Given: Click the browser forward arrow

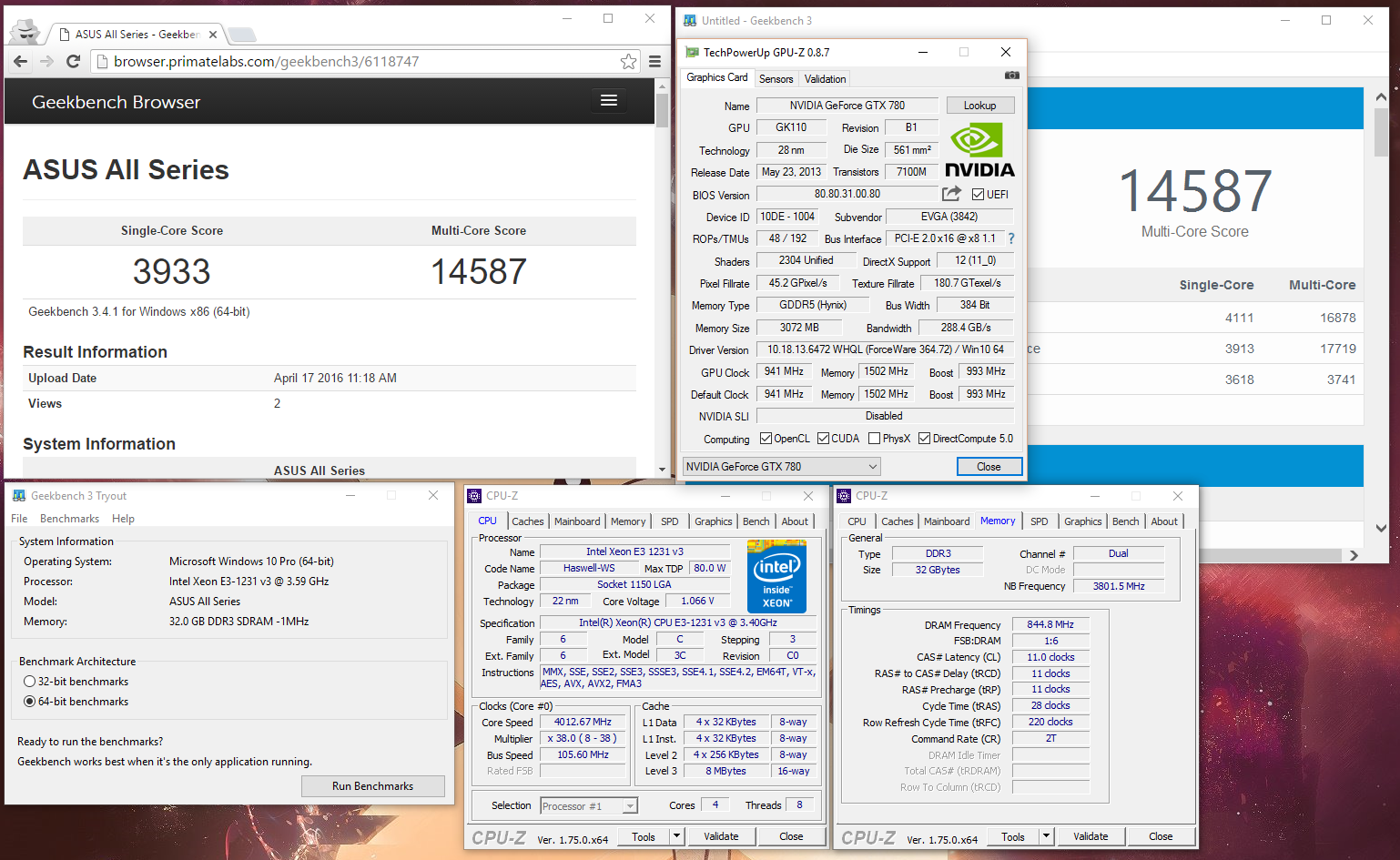Looking at the screenshot, I should coord(47,62).
